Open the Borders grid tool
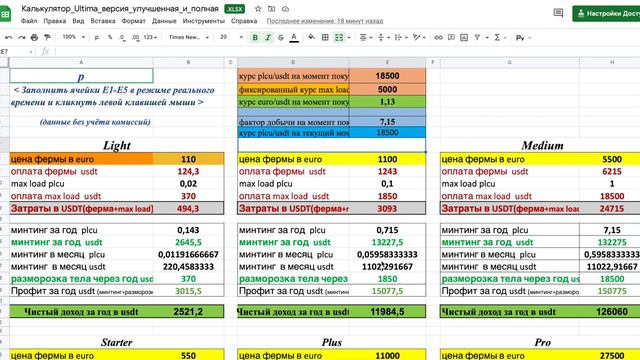The width and height of the screenshot is (640, 360). pos(325,38)
